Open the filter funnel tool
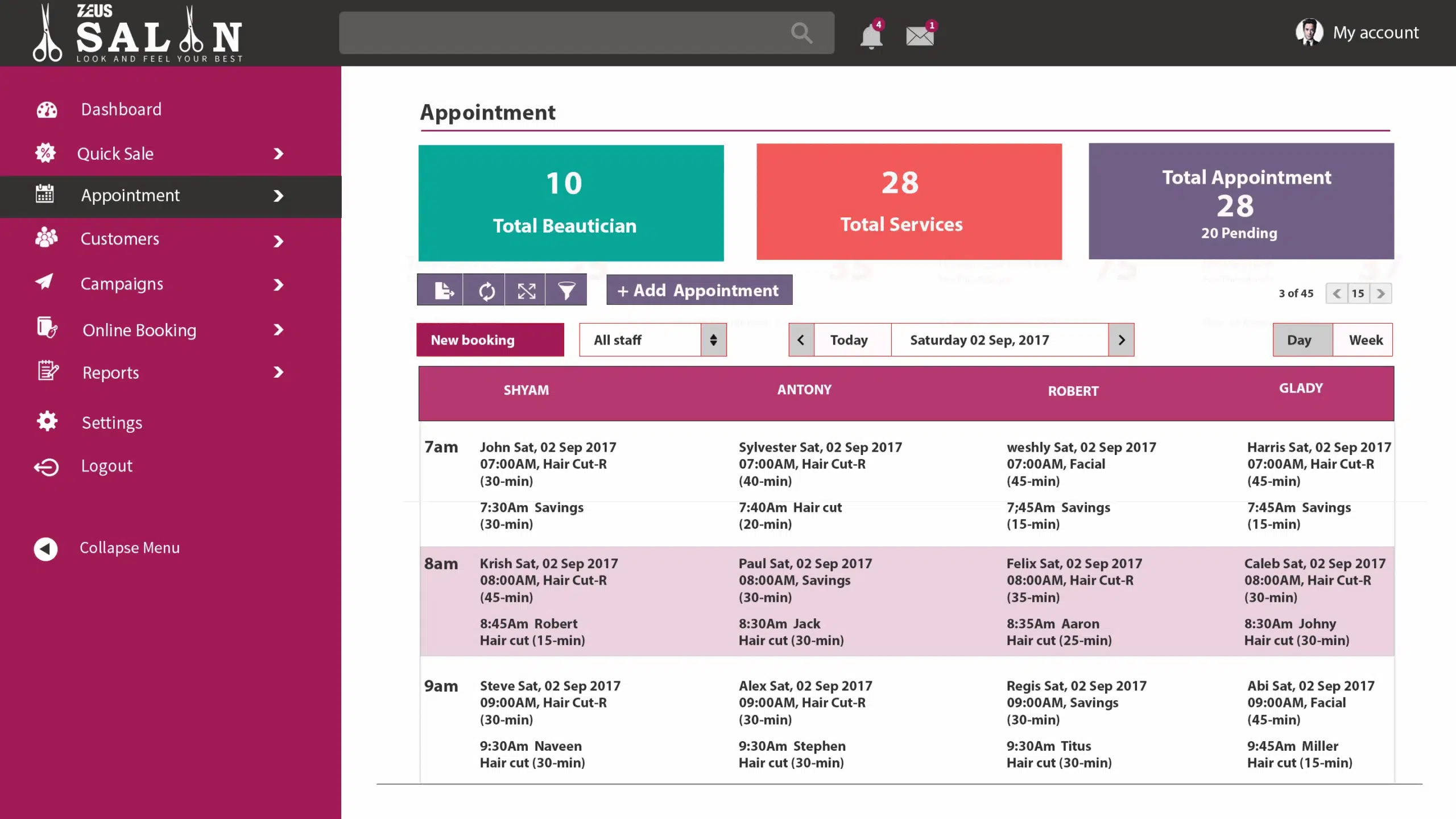 (566, 290)
